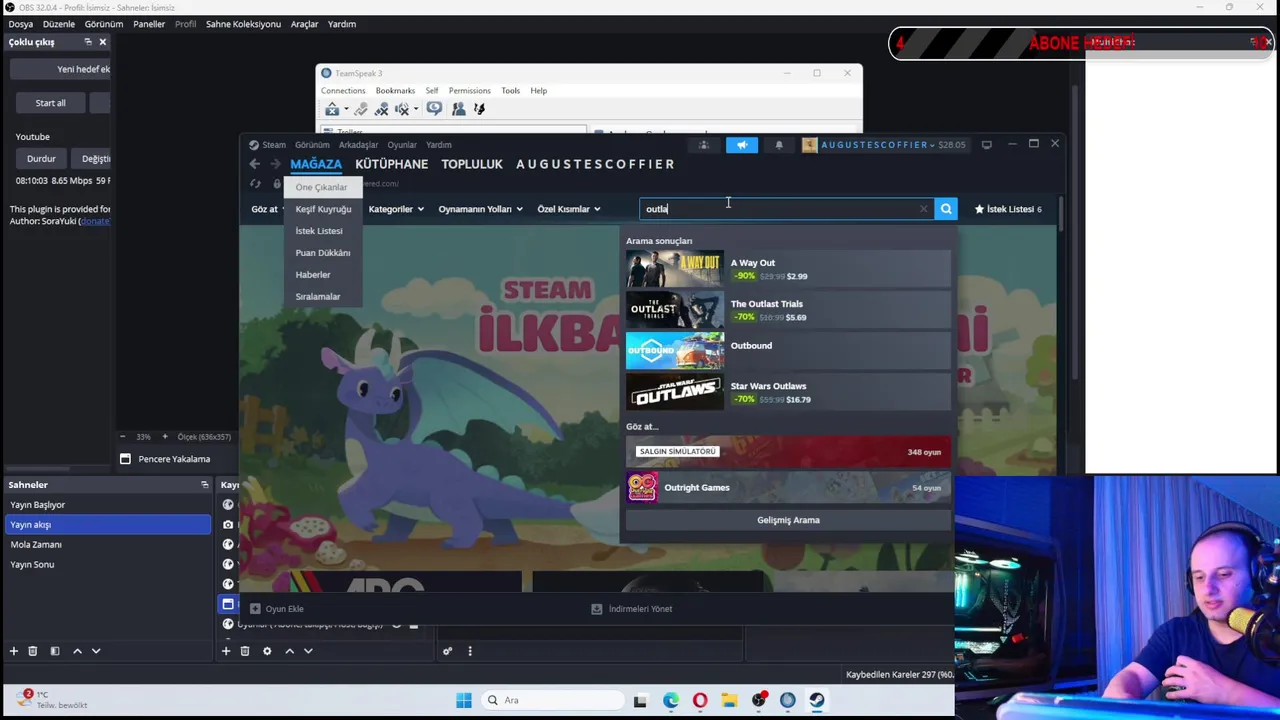Click TeamSpeak disconnect plug icon

pyautogui.click(x=360, y=109)
